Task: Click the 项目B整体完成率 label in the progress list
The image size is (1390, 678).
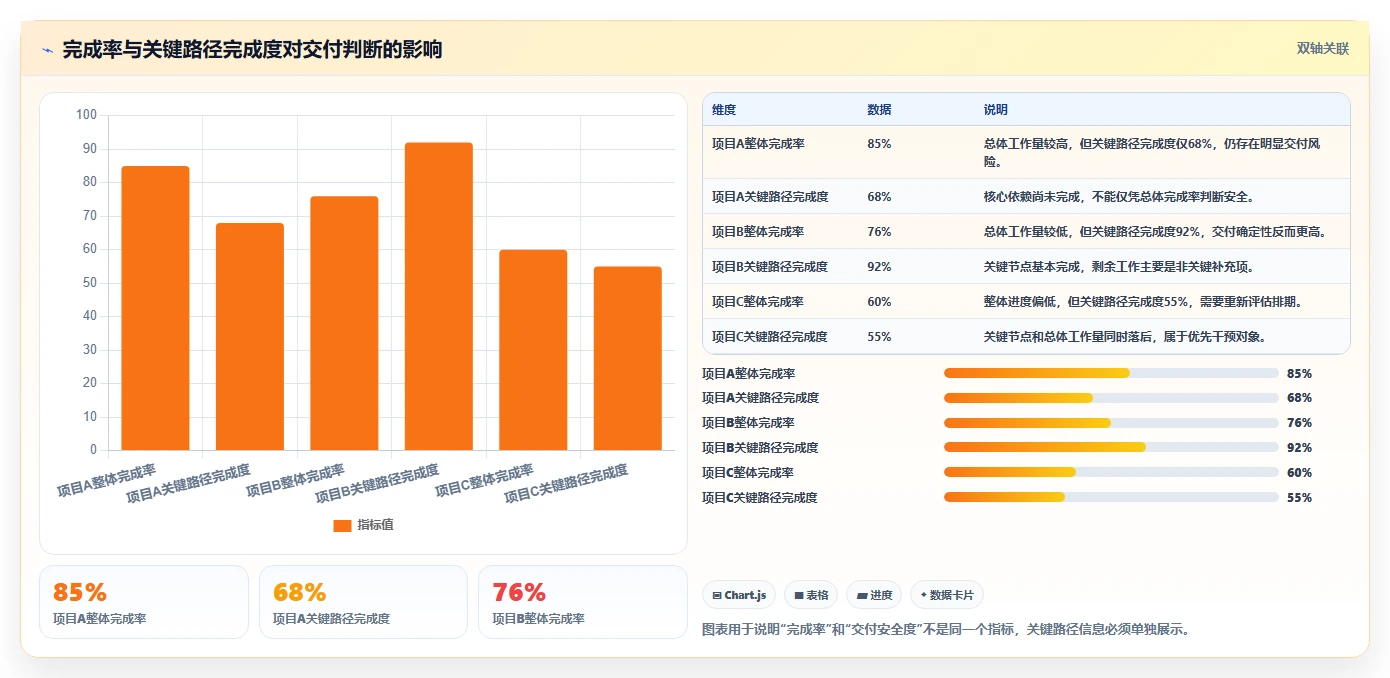Action: tap(748, 423)
